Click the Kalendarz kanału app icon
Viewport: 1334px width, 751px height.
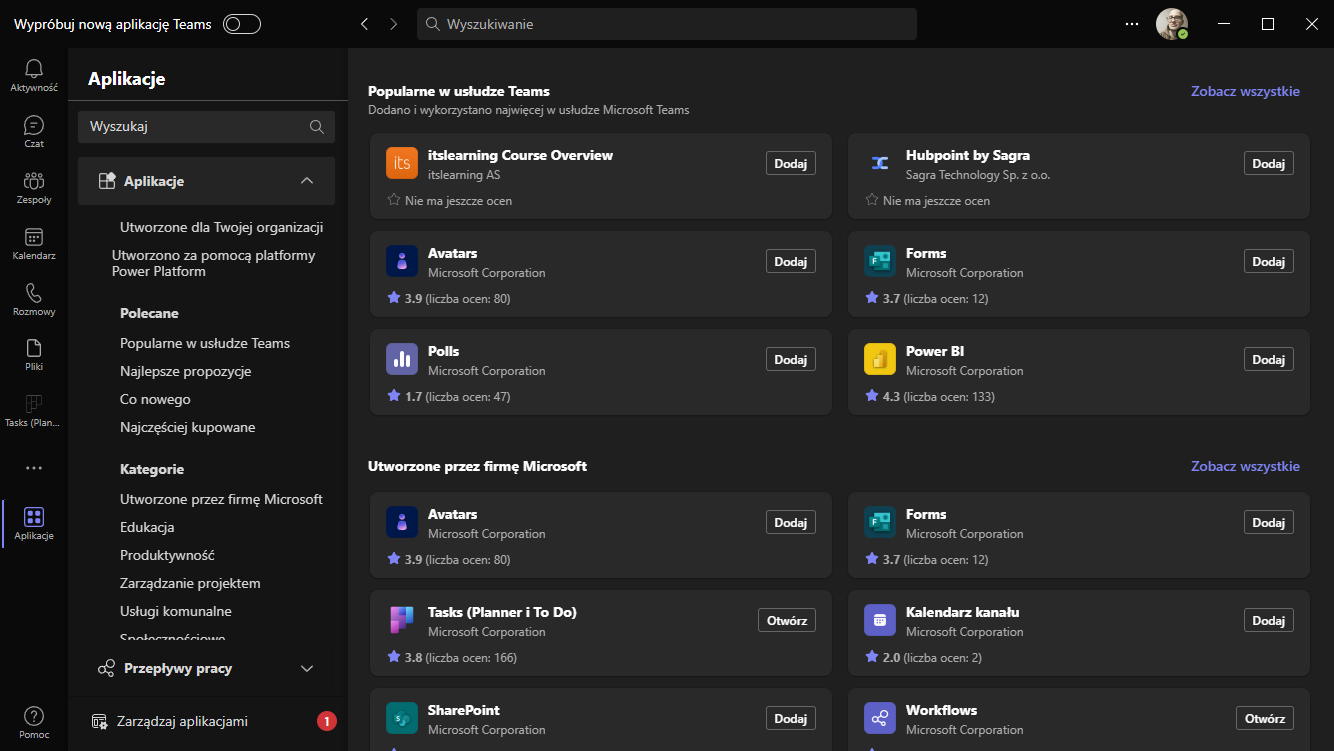point(880,620)
